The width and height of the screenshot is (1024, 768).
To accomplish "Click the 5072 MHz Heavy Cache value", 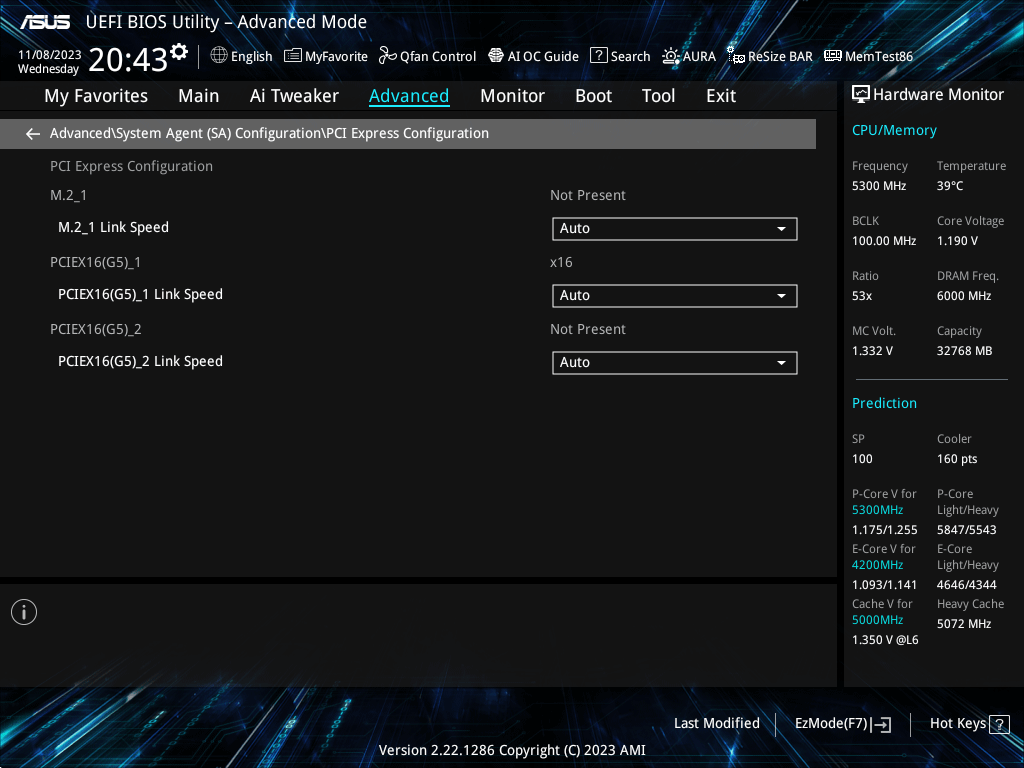I will point(964,624).
